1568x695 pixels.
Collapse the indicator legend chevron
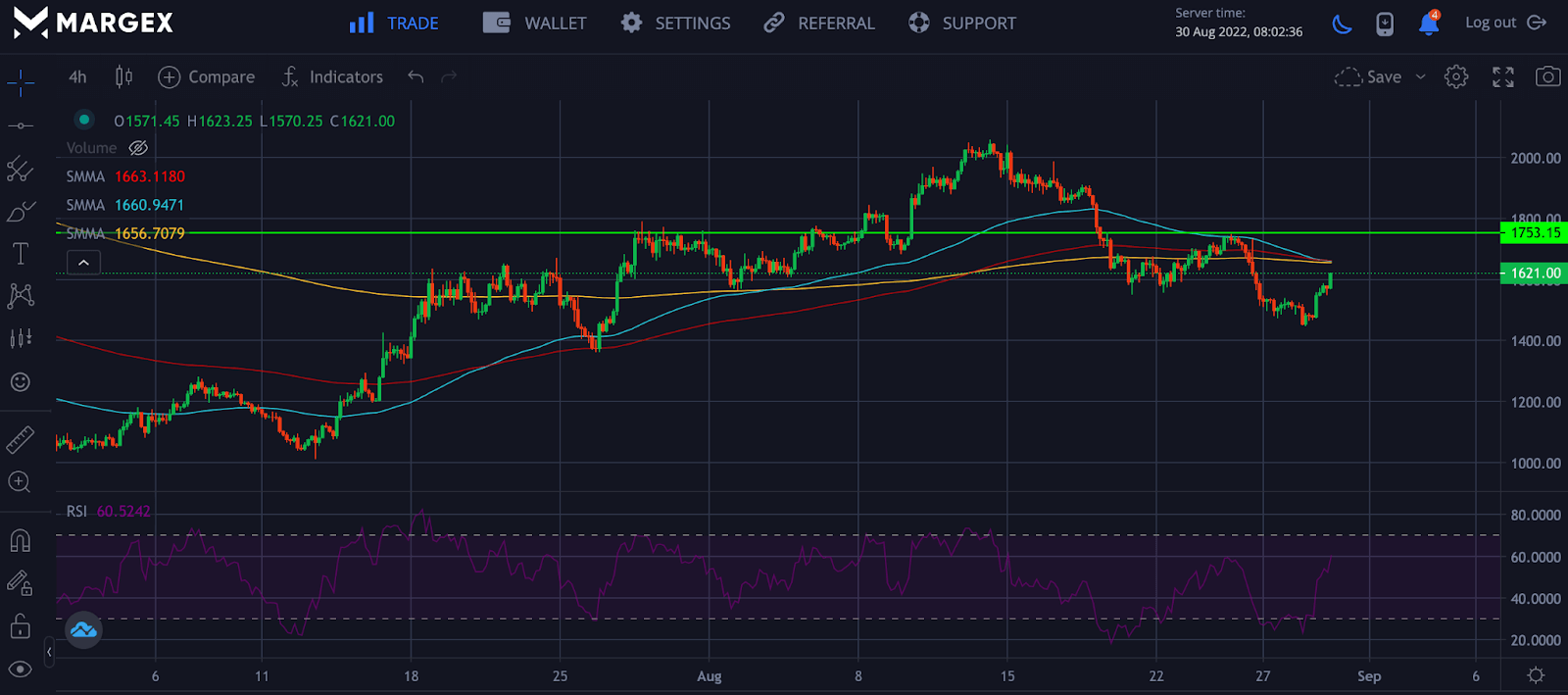[83, 263]
